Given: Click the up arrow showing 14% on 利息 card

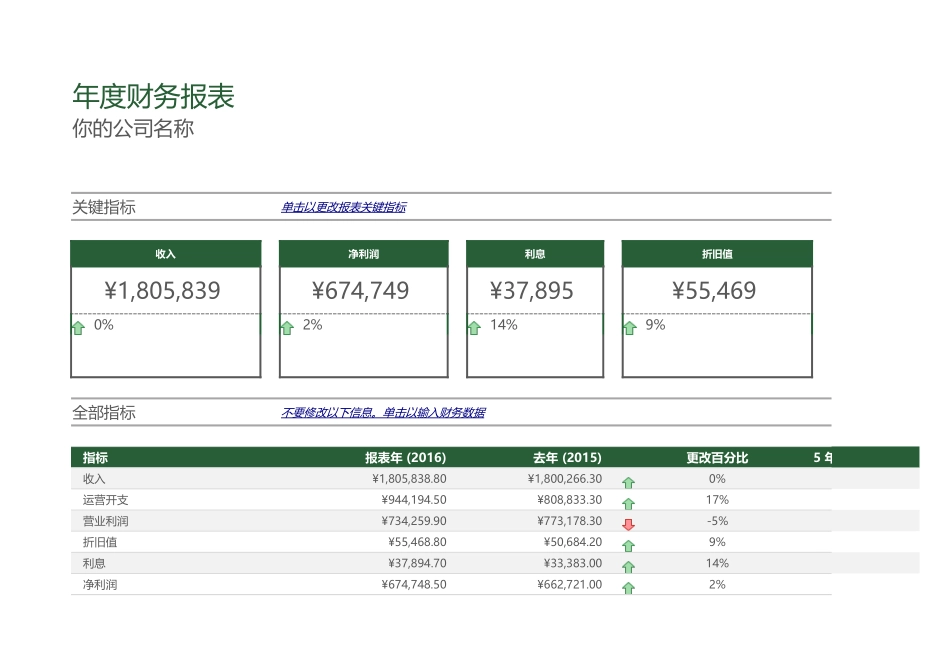Looking at the screenshot, I should coord(473,326).
